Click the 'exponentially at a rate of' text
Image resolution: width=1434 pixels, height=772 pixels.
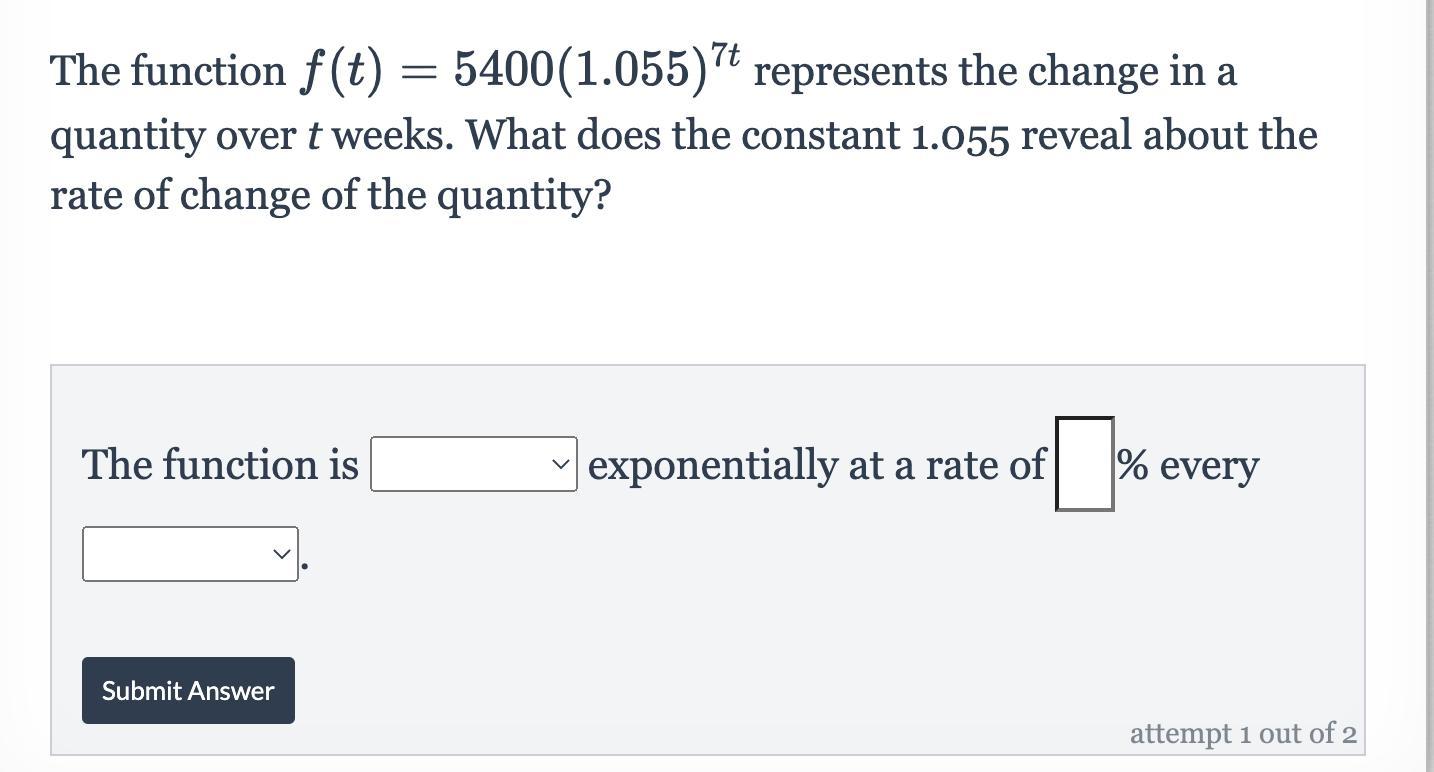pyautogui.click(x=815, y=465)
